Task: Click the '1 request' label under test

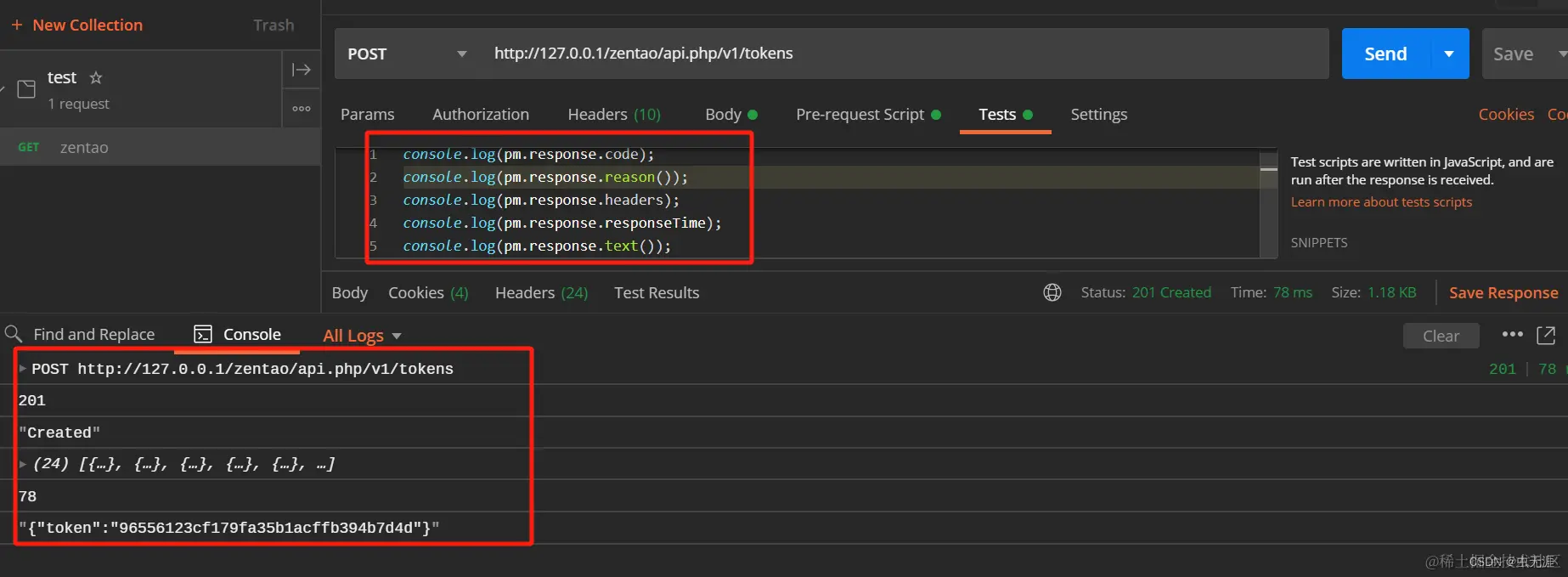Action: pyautogui.click(x=78, y=104)
